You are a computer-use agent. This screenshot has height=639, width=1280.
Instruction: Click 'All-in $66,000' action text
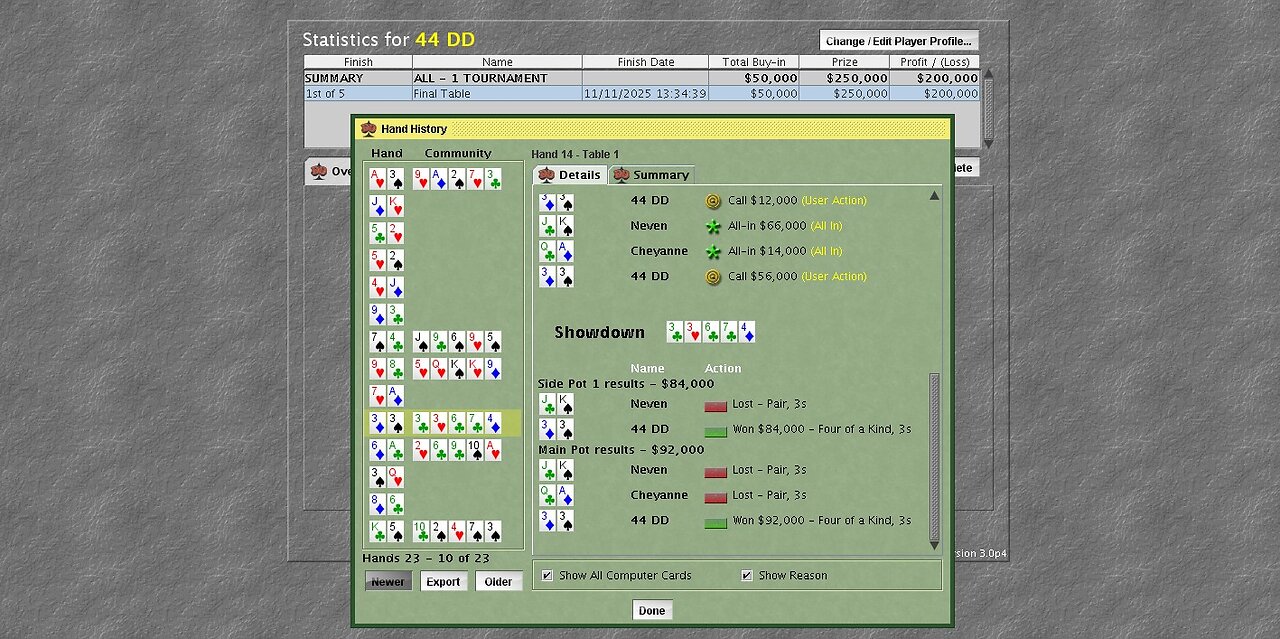click(x=766, y=226)
